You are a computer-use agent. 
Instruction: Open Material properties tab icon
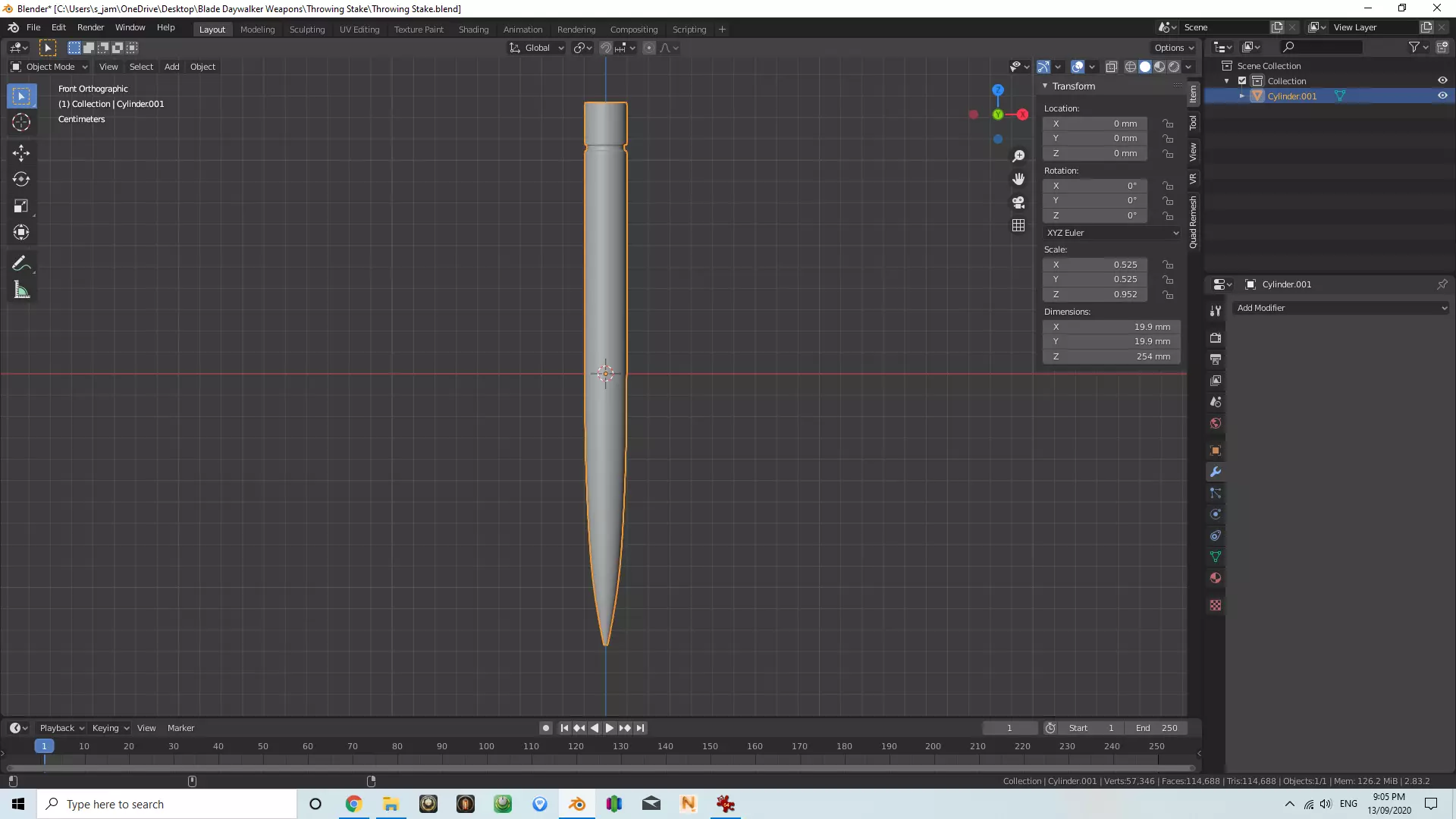(x=1216, y=579)
